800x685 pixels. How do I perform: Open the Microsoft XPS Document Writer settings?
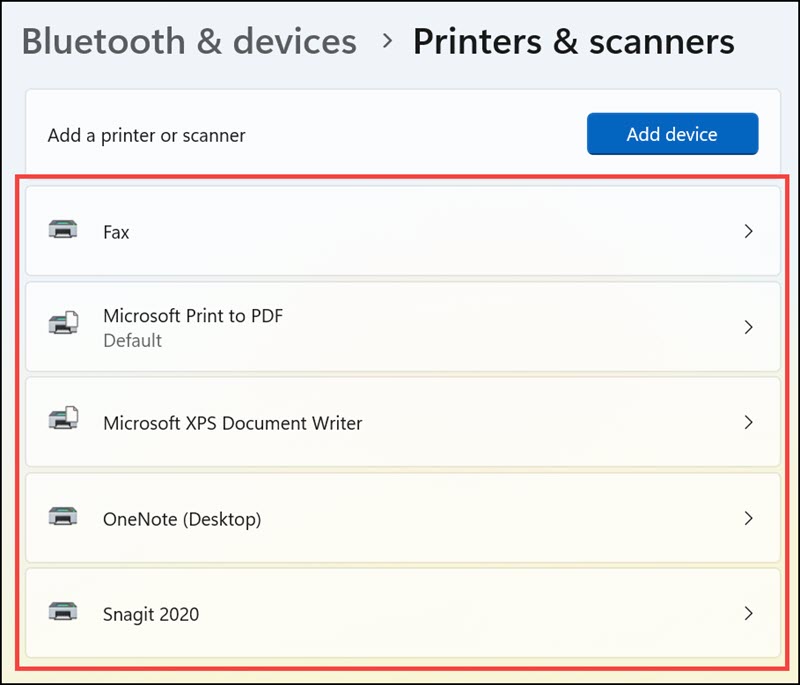pyautogui.click(x=400, y=423)
